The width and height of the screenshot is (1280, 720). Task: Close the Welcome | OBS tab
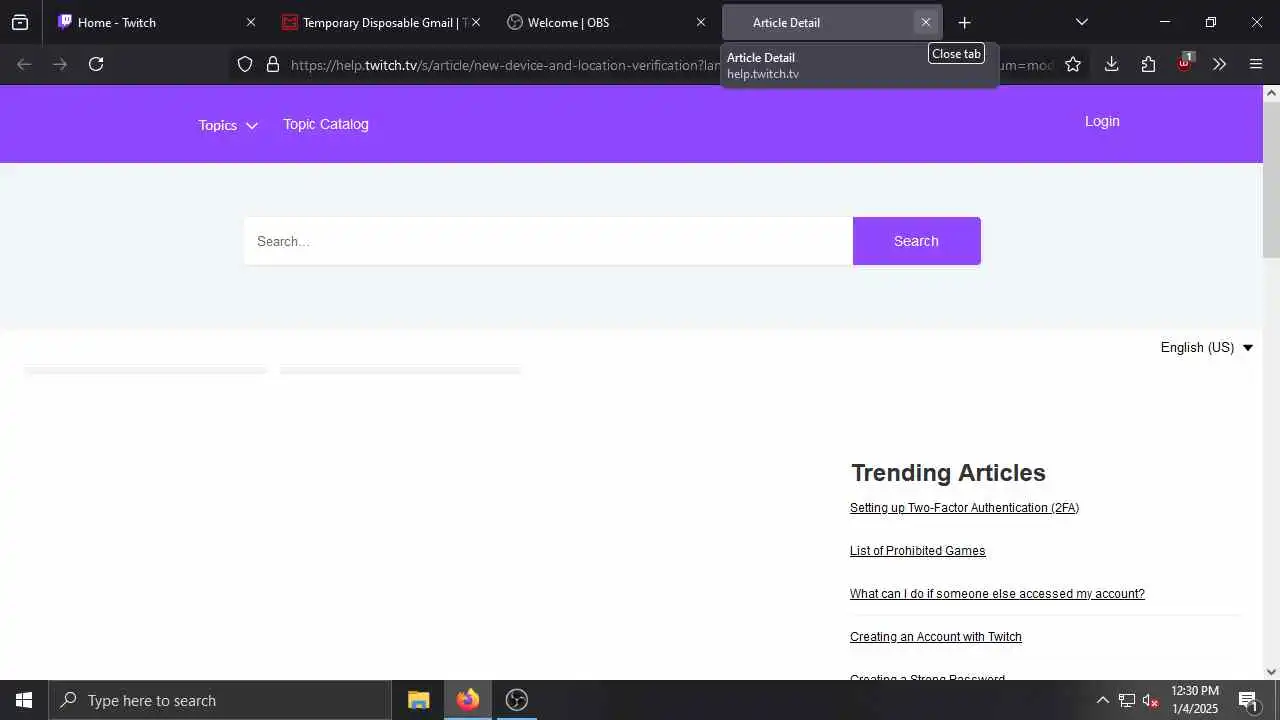pos(701,22)
